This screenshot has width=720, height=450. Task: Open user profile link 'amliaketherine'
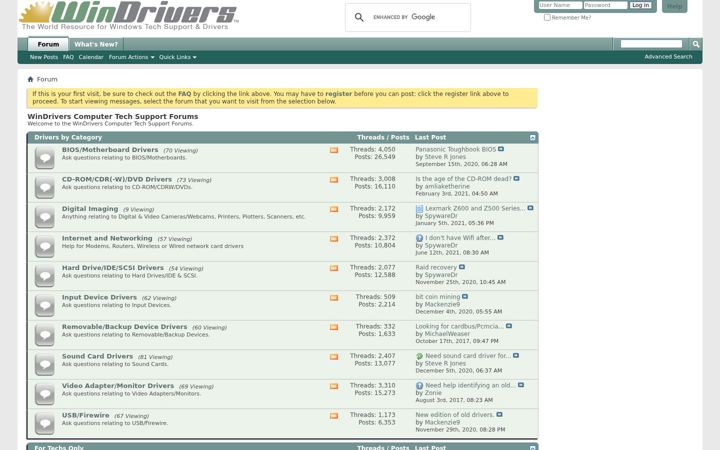[447, 186]
